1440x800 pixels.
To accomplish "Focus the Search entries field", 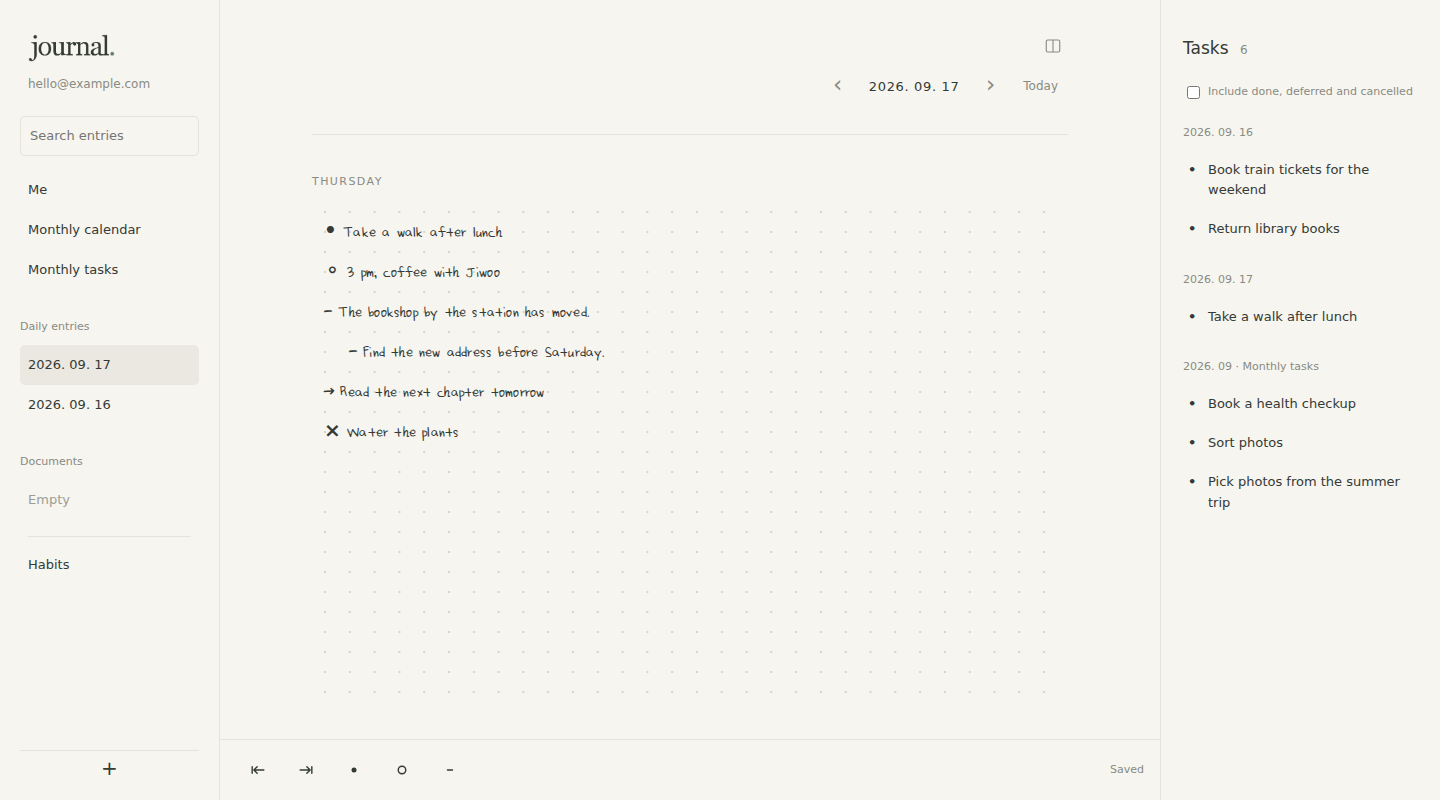I will click(x=109, y=136).
